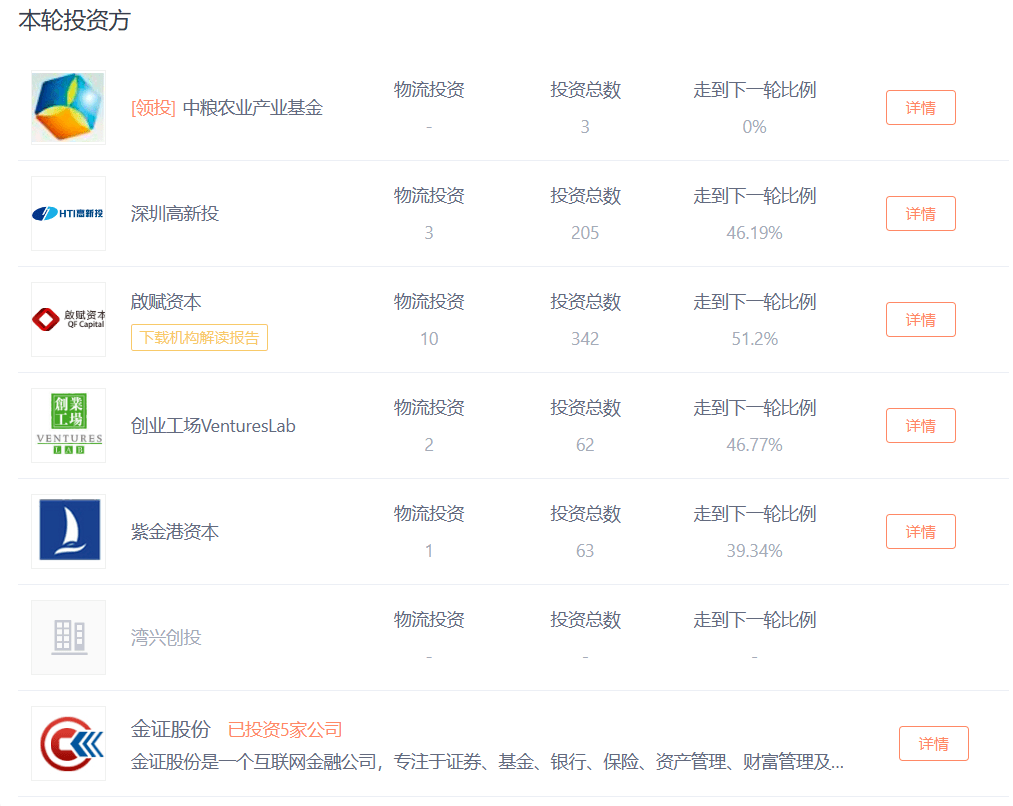The height and width of the screenshot is (806, 1013).
Task: Click 深圳高新投 next-round ratio 46.19%
Action: [x=755, y=232]
